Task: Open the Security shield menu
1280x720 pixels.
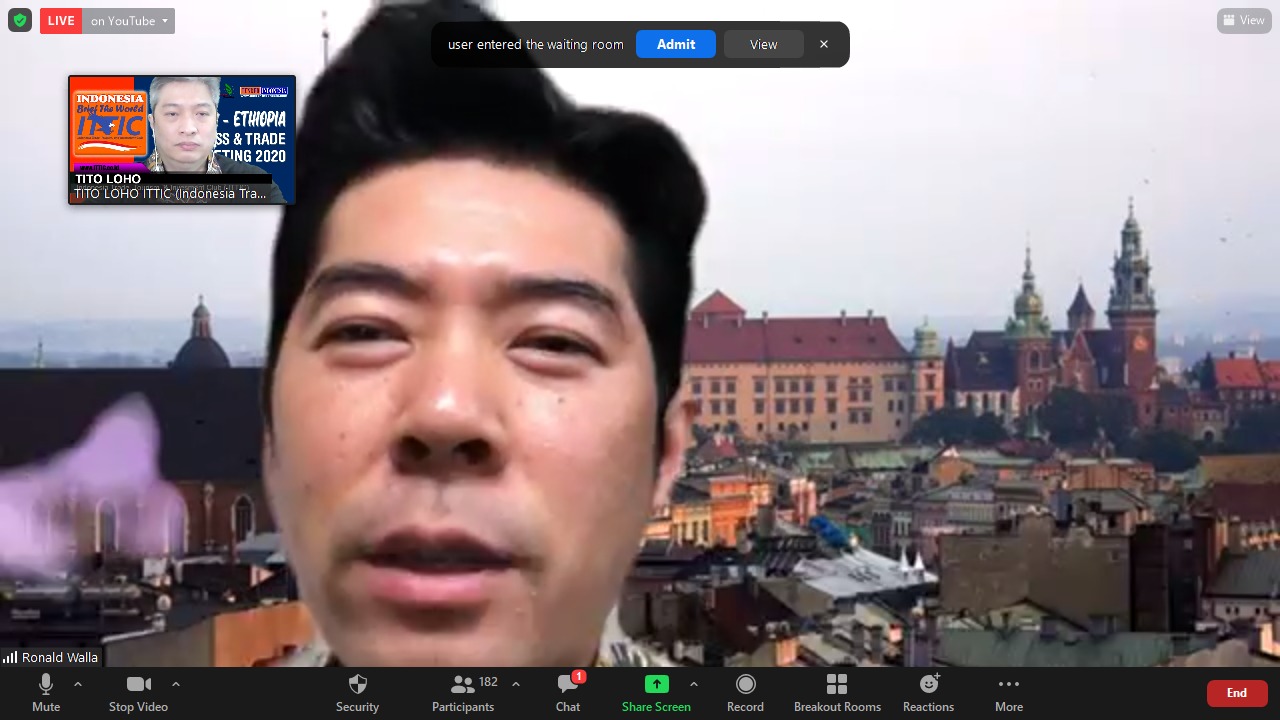Action: click(357, 692)
